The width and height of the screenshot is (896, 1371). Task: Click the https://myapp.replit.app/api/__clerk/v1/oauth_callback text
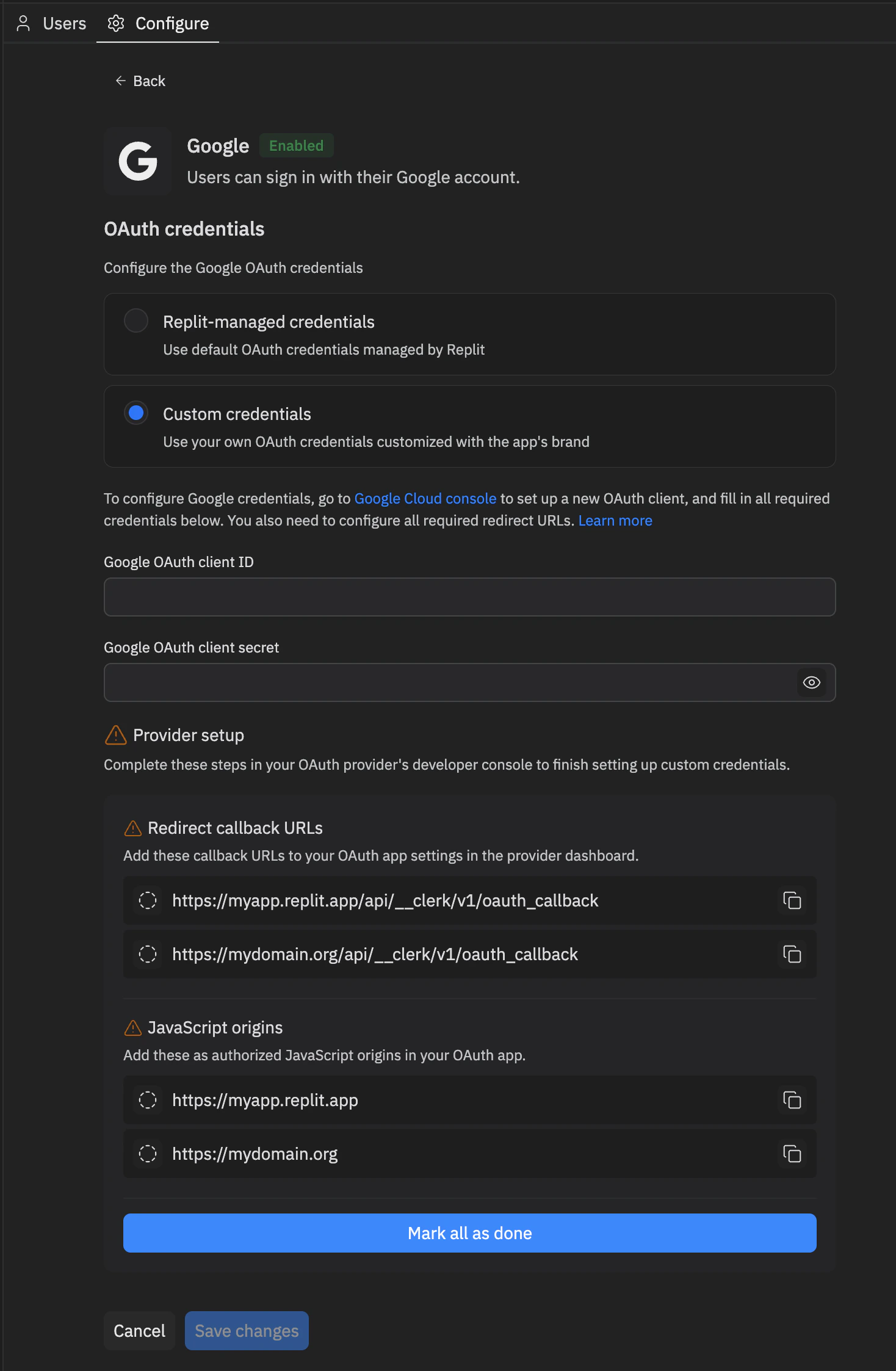pyautogui.click(x=385, y=900)
